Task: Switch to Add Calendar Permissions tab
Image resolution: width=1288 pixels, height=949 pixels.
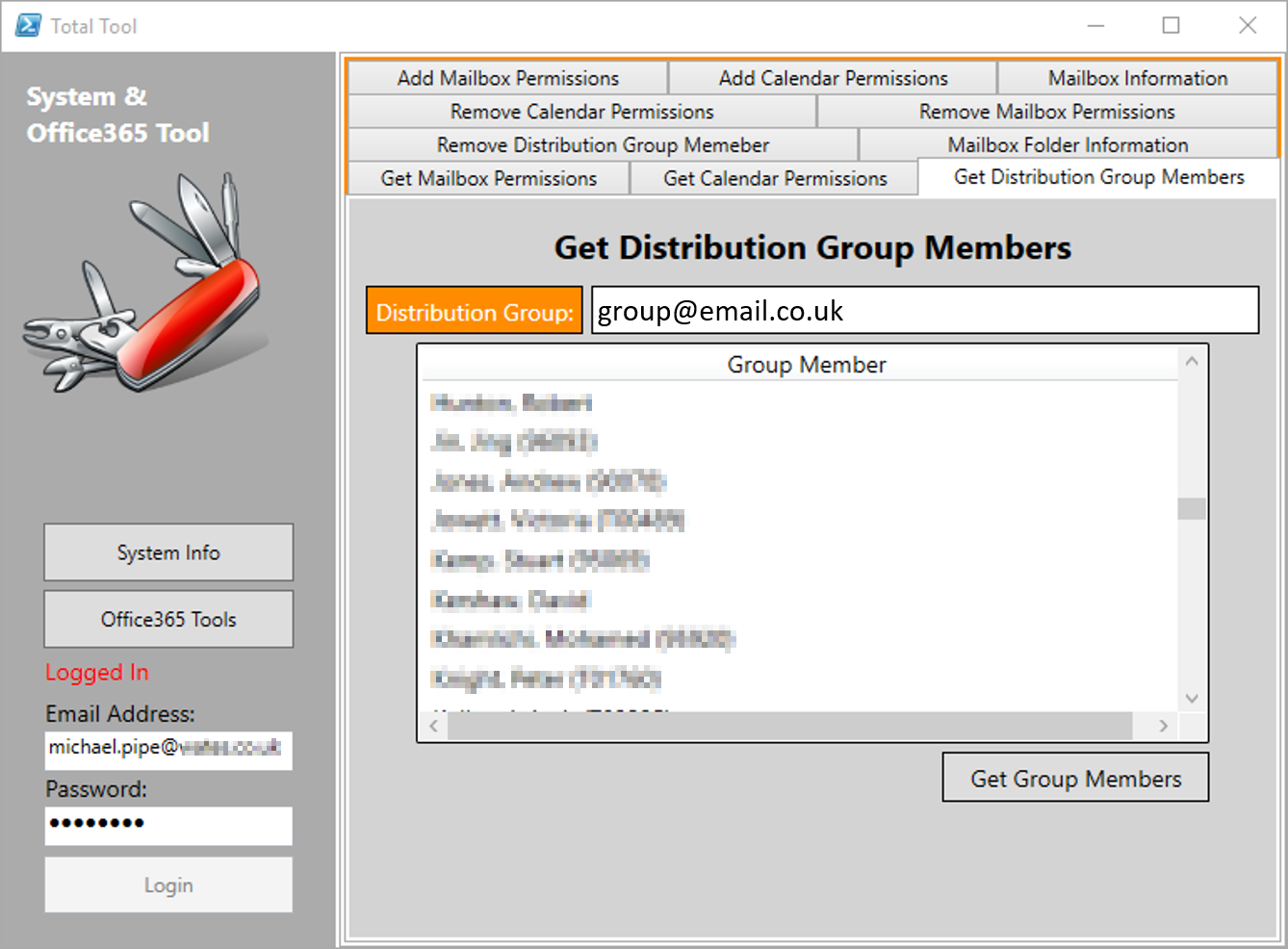Action: click(x=833, y=79)
